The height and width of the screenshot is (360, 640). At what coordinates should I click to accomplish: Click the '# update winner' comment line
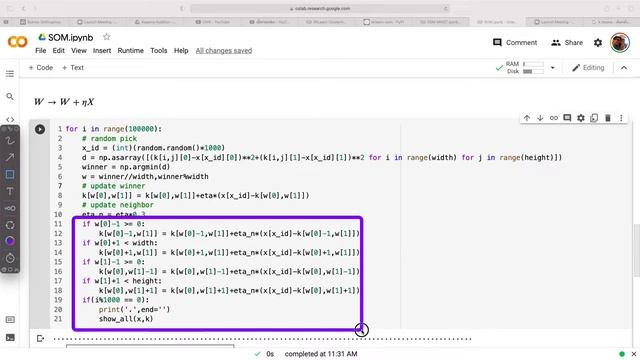tap(113, 186)
